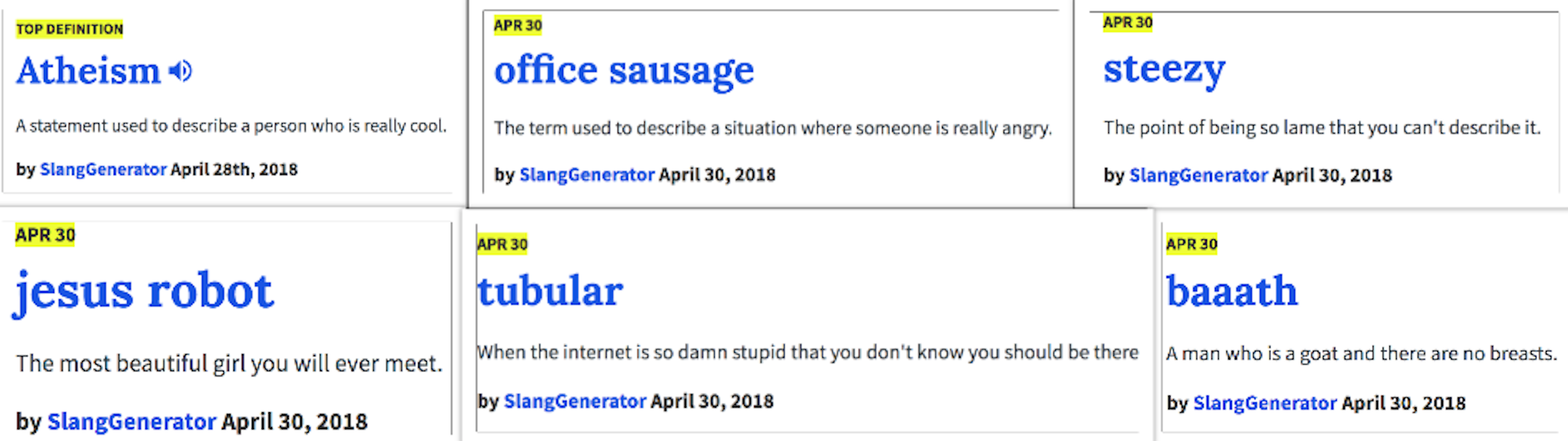Visit SlangGenerator profile under steezy
The image size is (1568, 441).
pyautogui.click(x=1199, y=175)
